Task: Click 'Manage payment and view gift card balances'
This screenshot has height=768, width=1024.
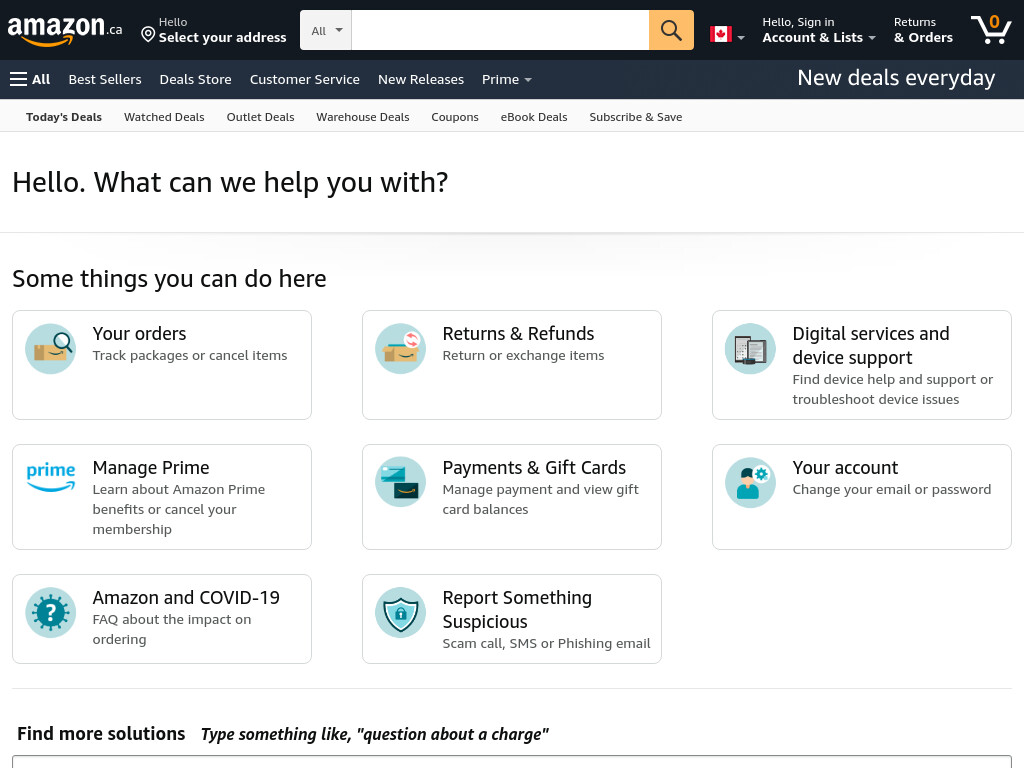Action: click(x=540, y=499)
